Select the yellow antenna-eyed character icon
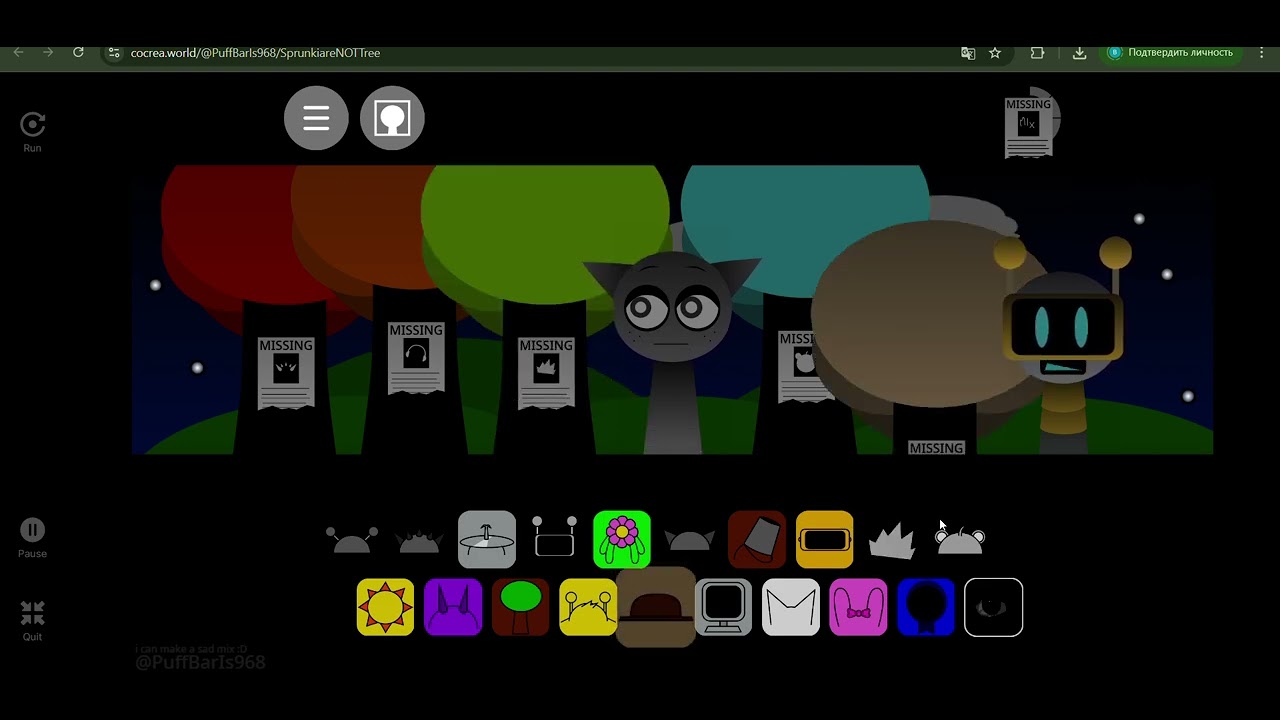Image resolution: width=1280 pixels, height=720 pixels. click(588, 607)
